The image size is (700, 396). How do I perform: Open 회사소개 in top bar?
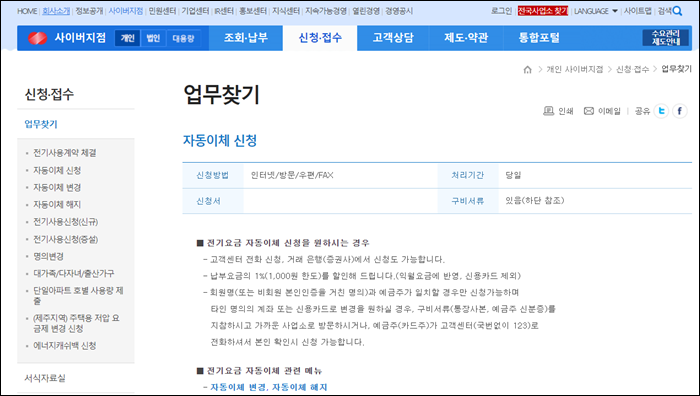(56, 11)
